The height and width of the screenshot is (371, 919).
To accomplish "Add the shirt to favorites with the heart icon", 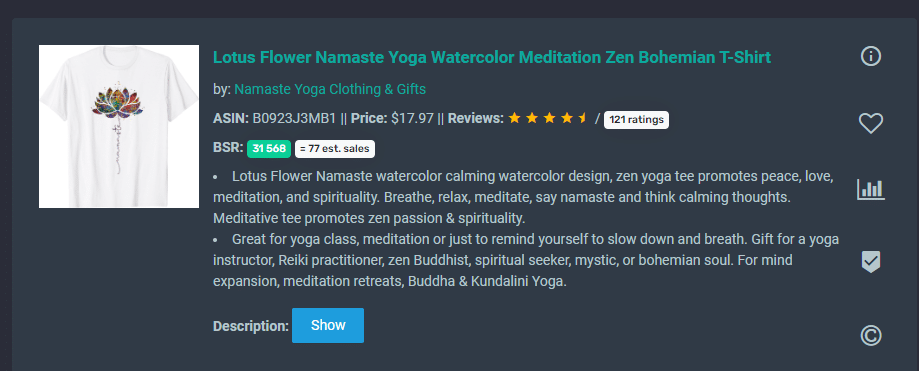I will [x=870, y=123].
